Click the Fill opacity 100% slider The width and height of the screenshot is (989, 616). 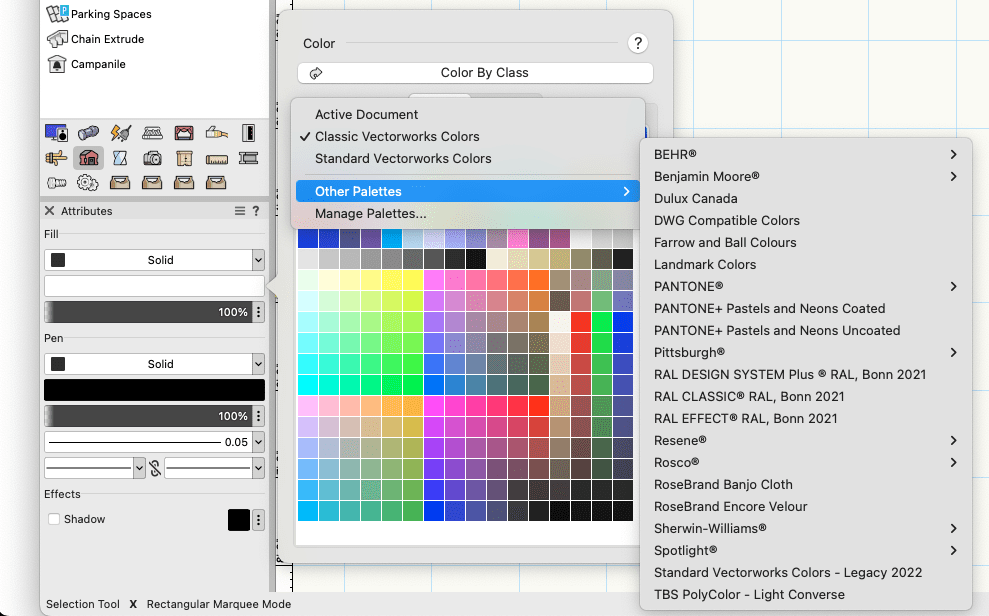click(148, 312)
